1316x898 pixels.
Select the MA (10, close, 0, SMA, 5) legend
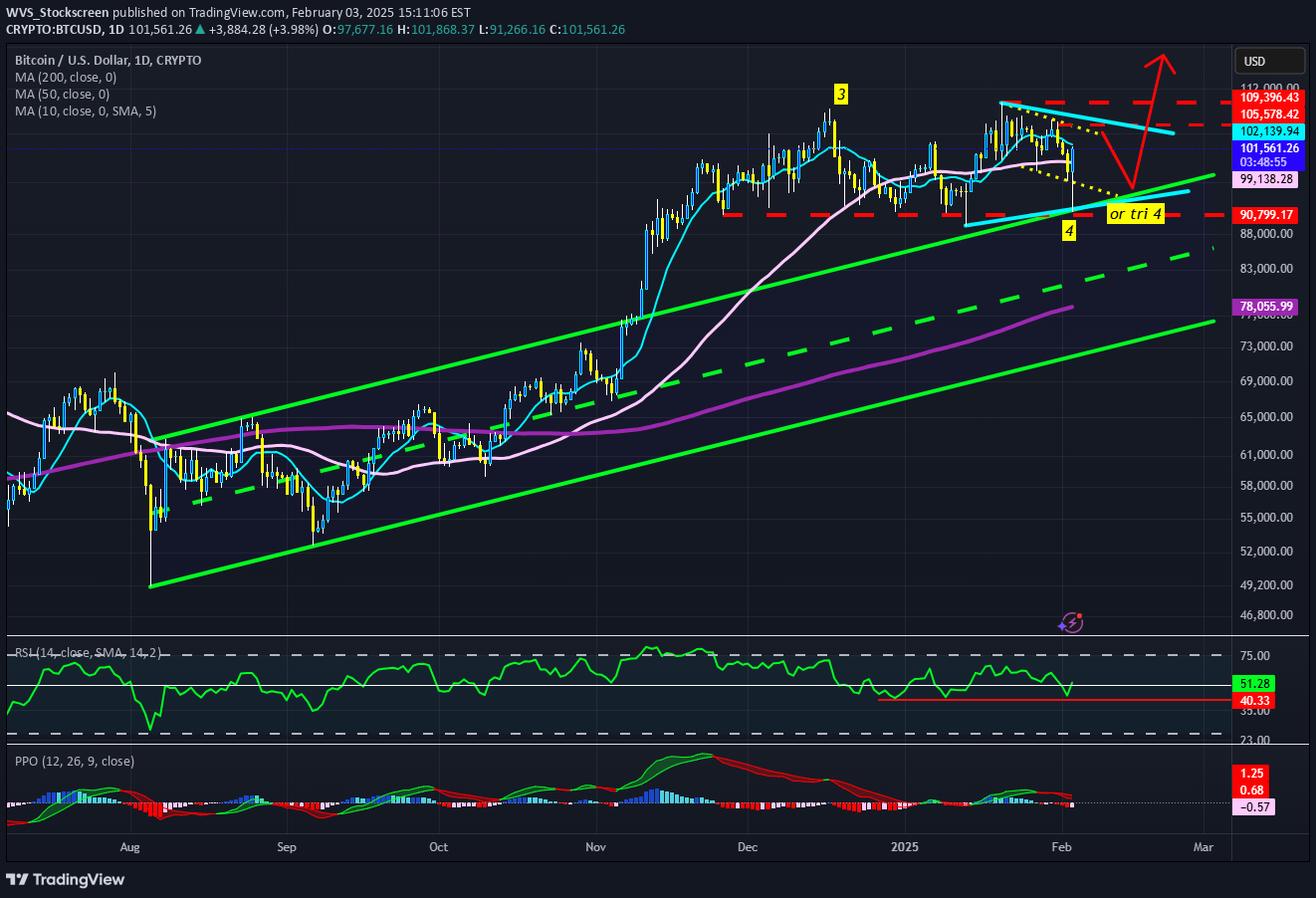pyautogui.click(x=86, y=111)
